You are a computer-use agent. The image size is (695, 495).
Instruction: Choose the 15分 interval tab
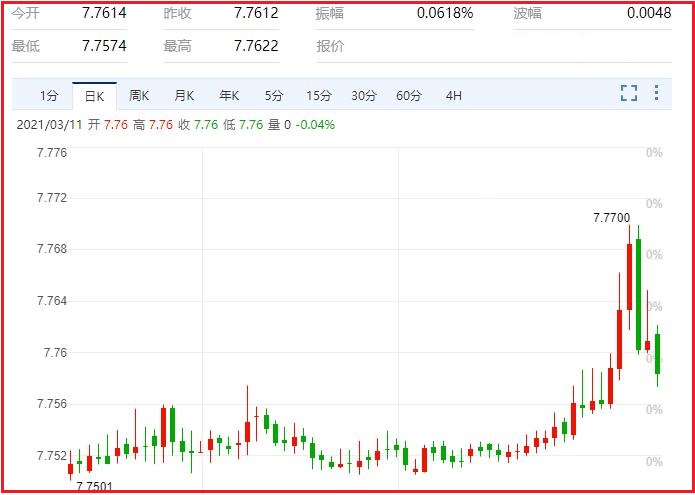(x=319, y=96)
